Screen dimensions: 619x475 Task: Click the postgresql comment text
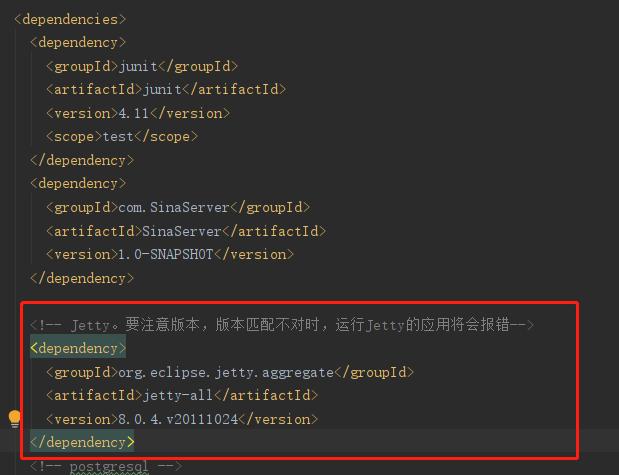tap(109, 466)
